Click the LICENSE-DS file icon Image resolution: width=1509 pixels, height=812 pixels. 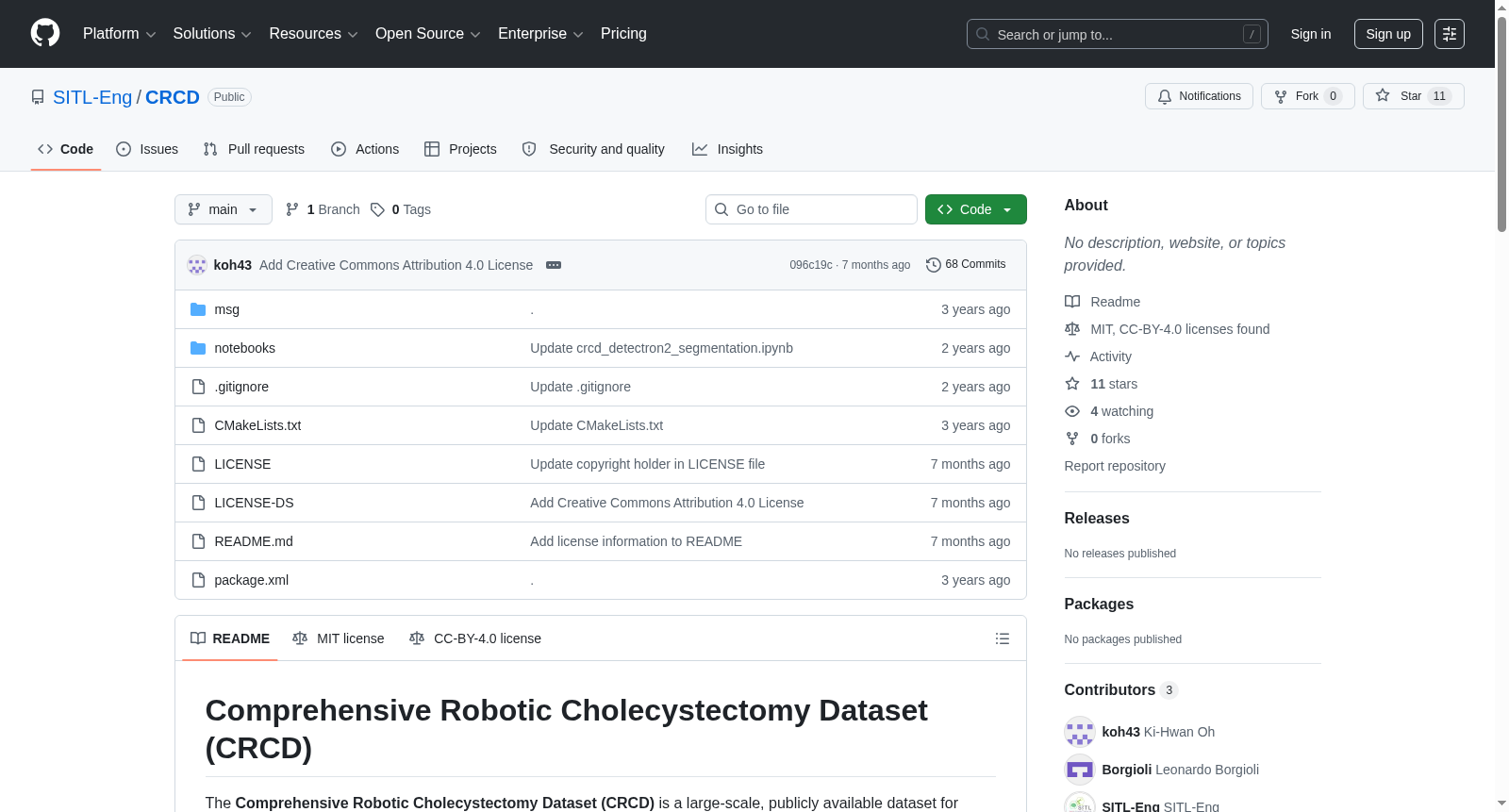point(198,503)
